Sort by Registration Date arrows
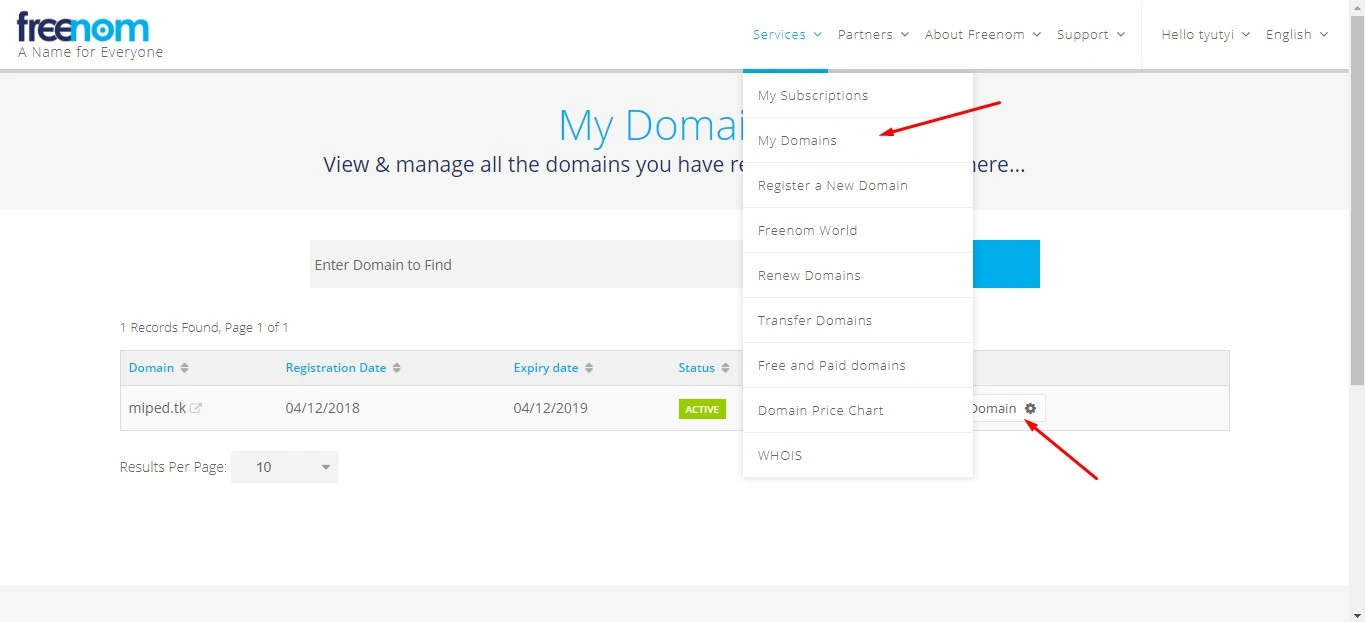 397,368
